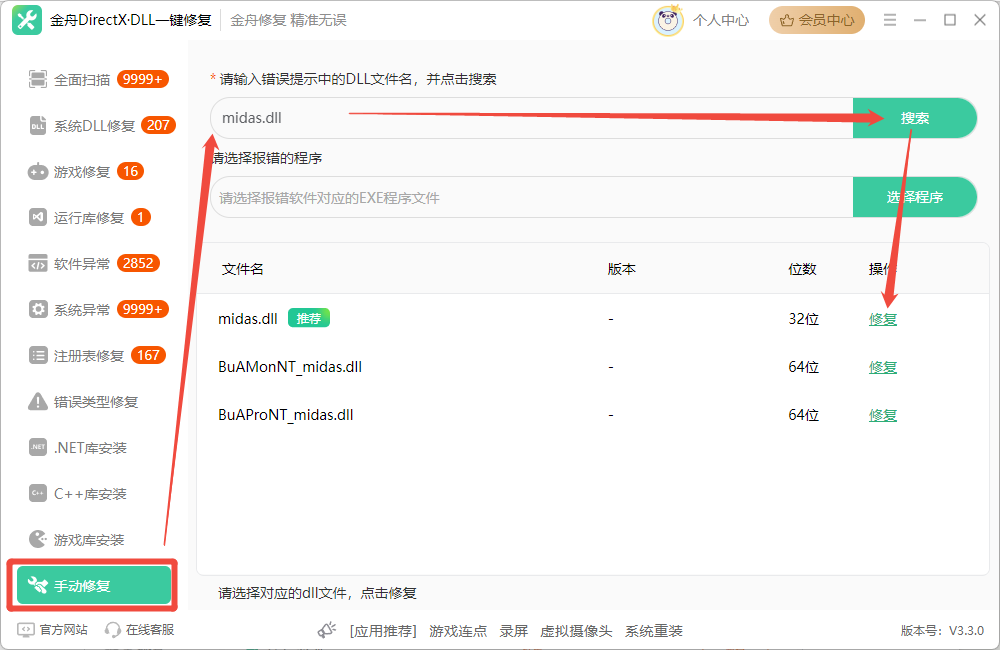Click the 在线客服 headset icon
The image size is (1000, 650).
[113, 630]
